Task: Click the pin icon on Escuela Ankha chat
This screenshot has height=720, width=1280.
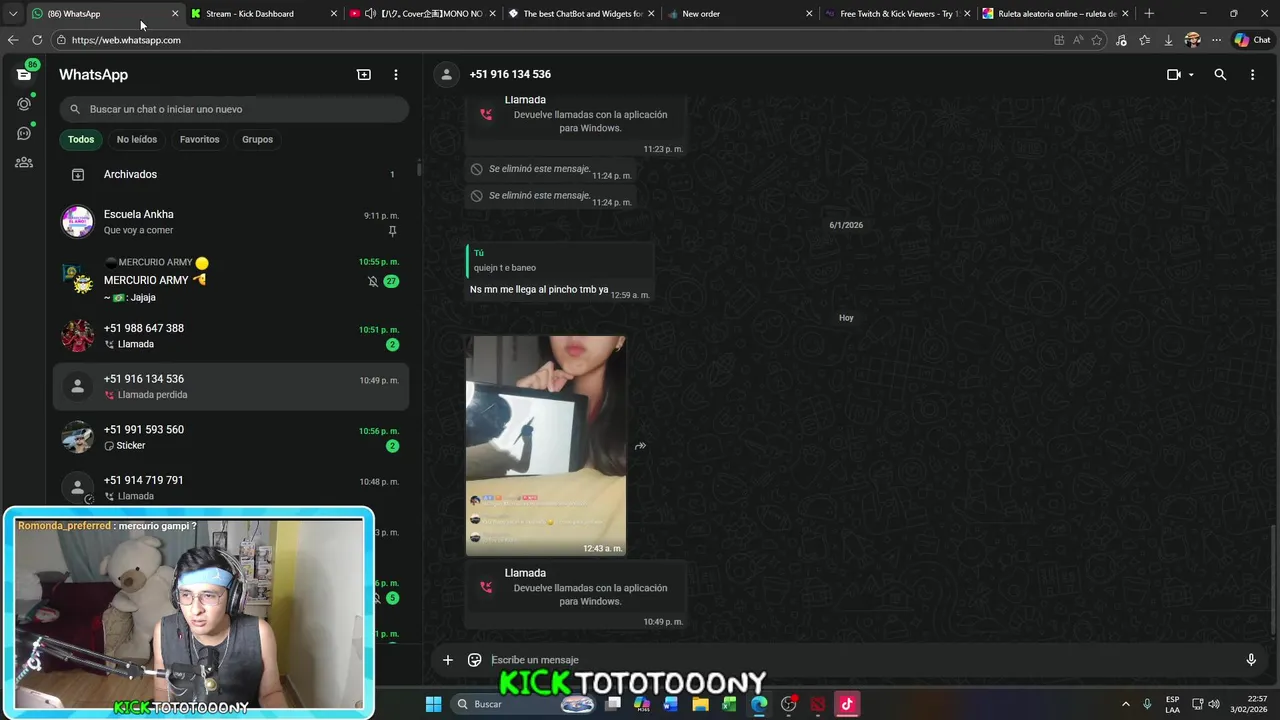Action: [x=392, y=231]
